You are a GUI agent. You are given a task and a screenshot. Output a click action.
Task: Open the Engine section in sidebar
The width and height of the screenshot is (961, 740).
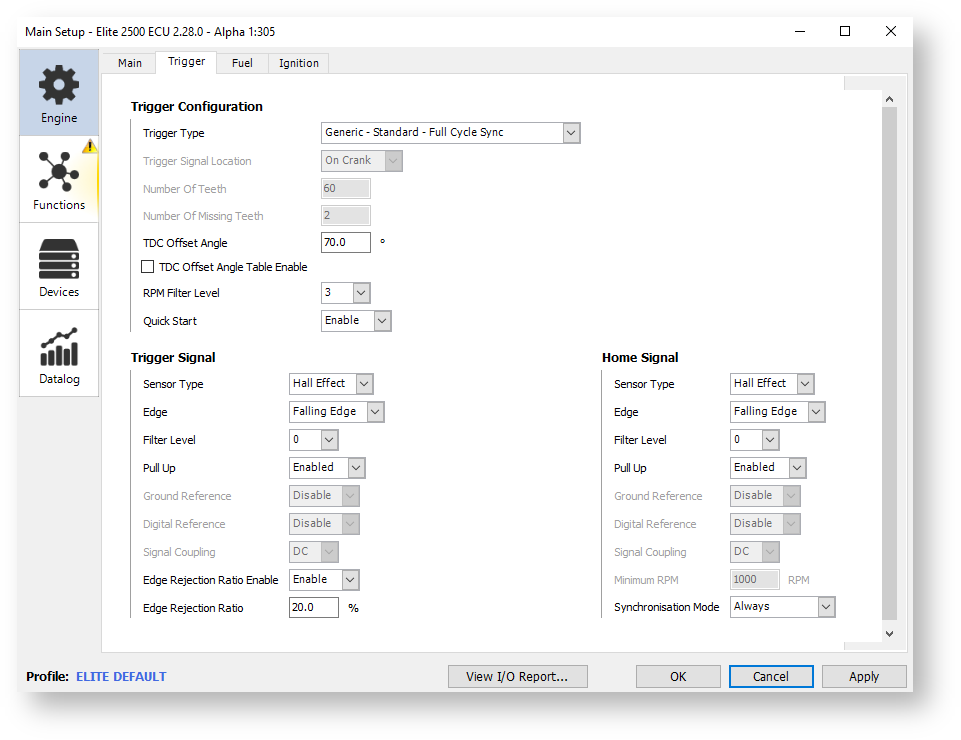click(x=59, y=93)
